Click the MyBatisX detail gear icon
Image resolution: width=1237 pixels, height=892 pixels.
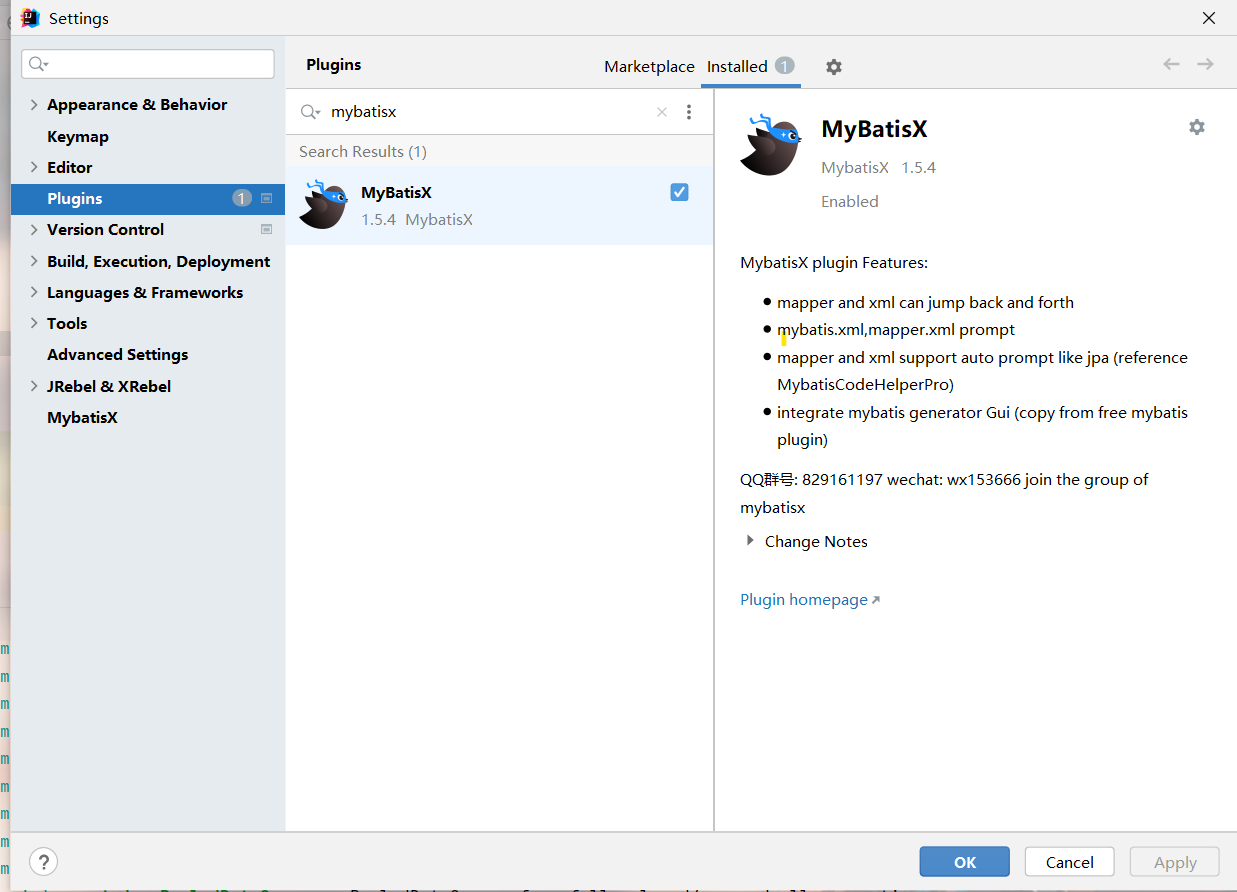1196,127
